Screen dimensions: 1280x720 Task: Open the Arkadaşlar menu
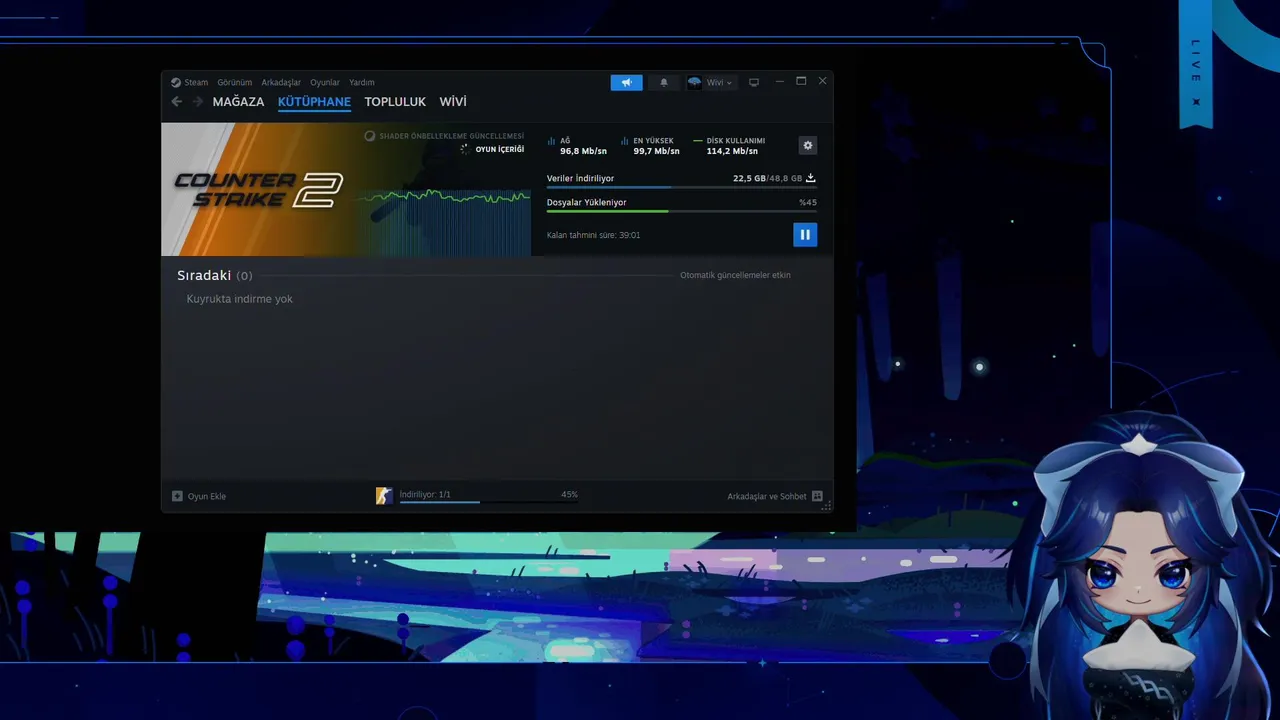[x=281, y=82]
